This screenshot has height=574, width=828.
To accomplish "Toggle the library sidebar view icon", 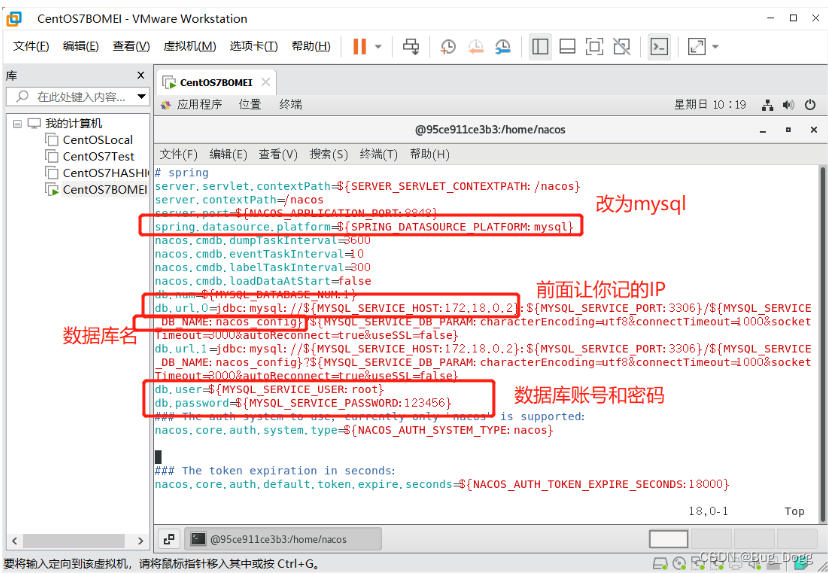I will point(540,46).
